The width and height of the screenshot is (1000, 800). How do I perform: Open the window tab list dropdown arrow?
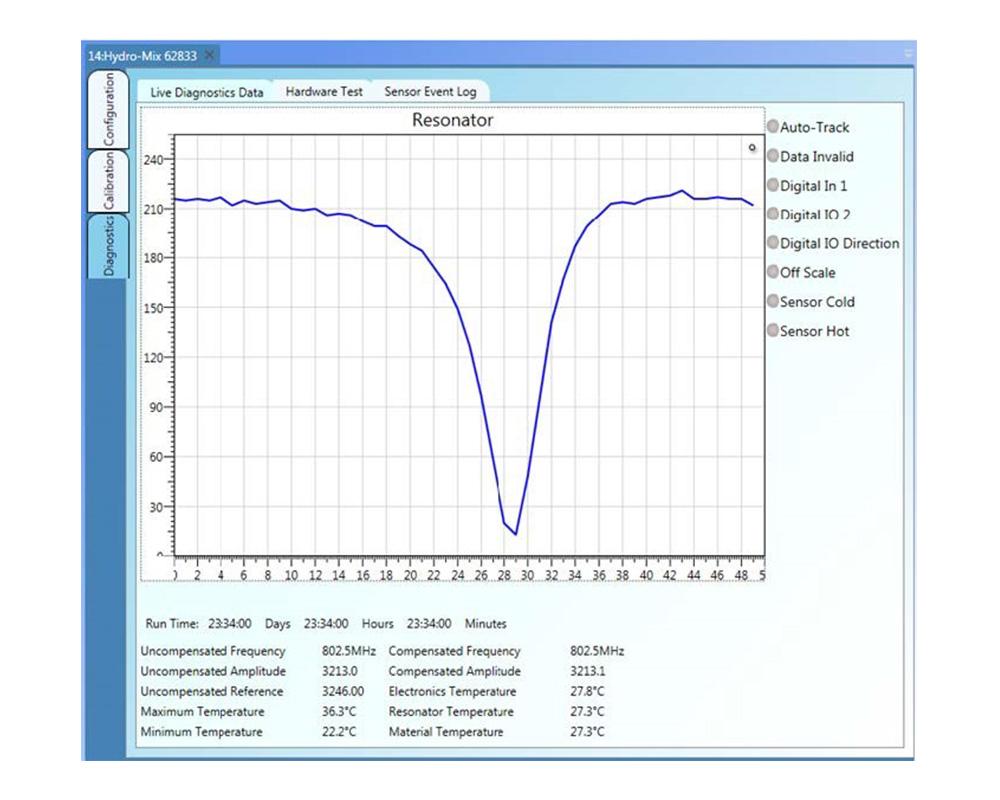(x=907, y=54)
